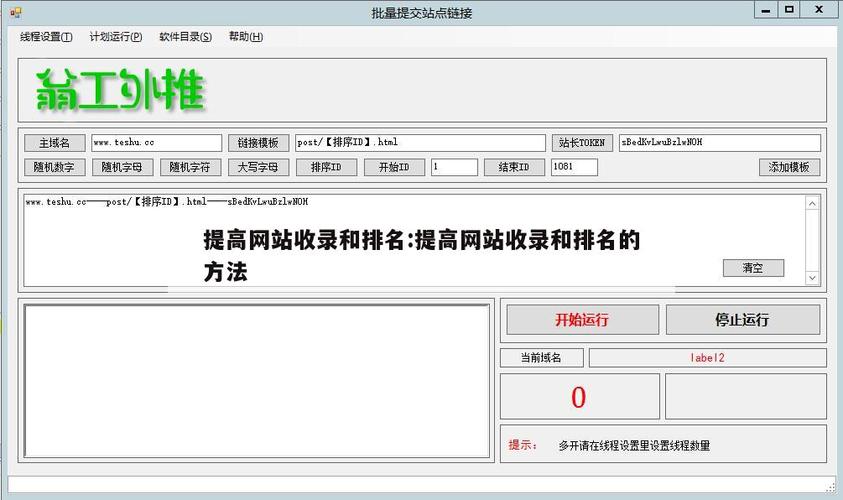This screenshot has height=500, width=843.
Task: Click the end ID field containing 1081
Action: tap(574, 167)
